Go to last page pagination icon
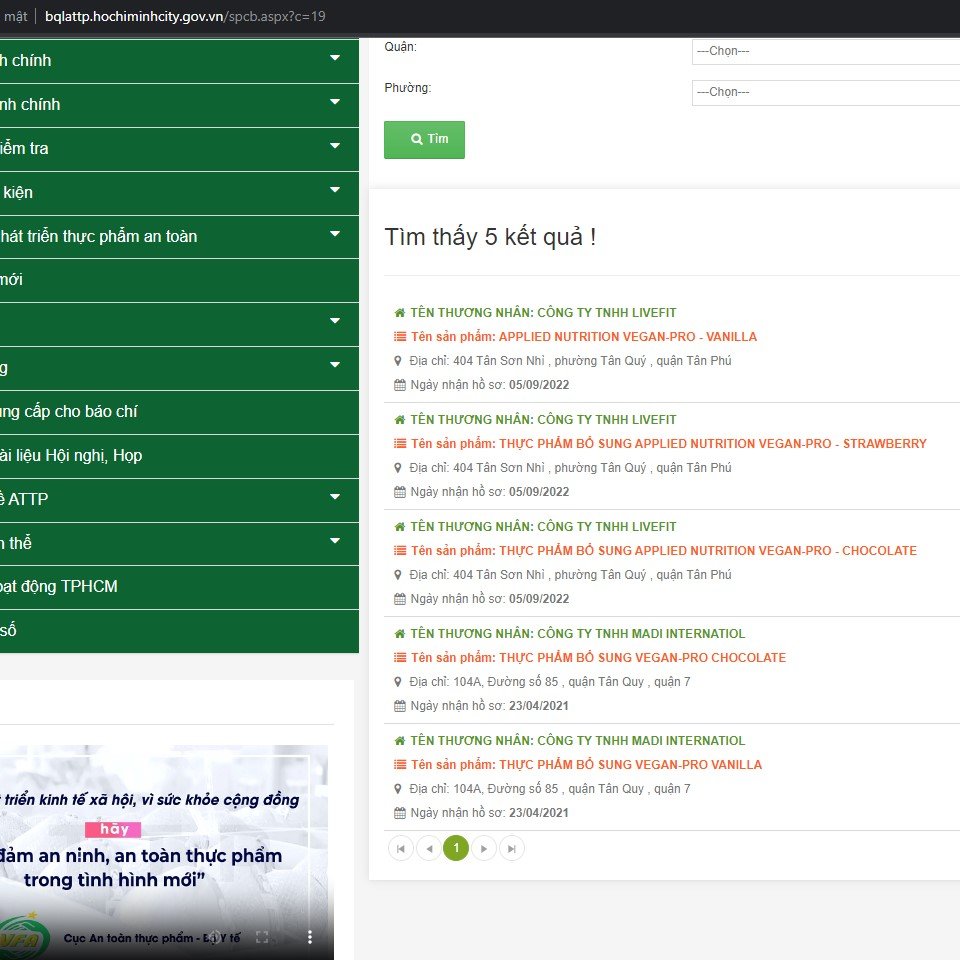Viewport: 960px width, 960px height. click(512, 849)
